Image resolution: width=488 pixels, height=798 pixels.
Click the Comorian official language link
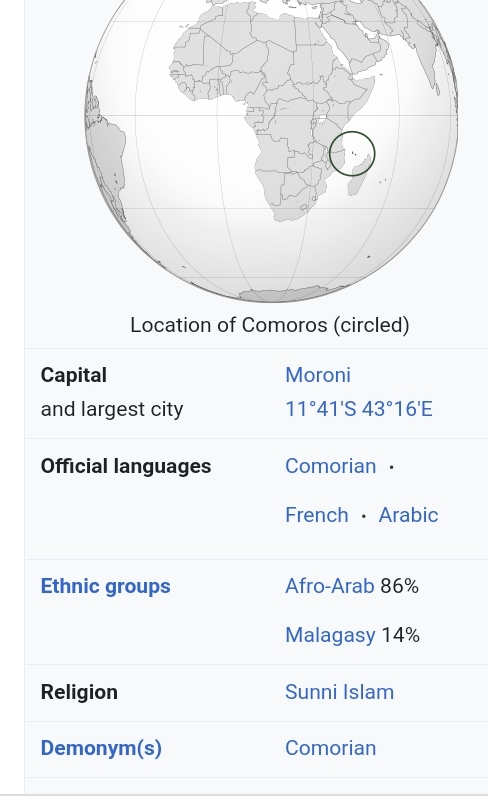pos(330,466)
